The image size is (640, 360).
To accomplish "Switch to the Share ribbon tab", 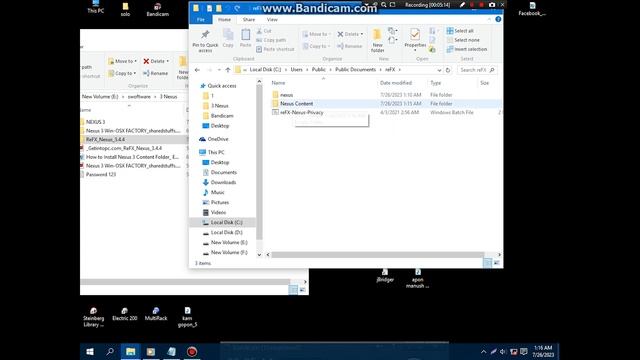I will tap(249, 19).
